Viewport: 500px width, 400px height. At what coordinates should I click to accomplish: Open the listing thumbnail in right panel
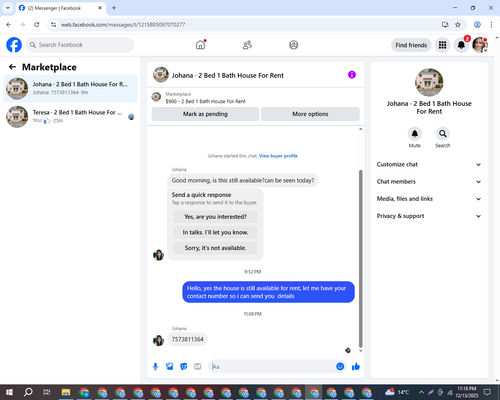(x=429, y=82)
